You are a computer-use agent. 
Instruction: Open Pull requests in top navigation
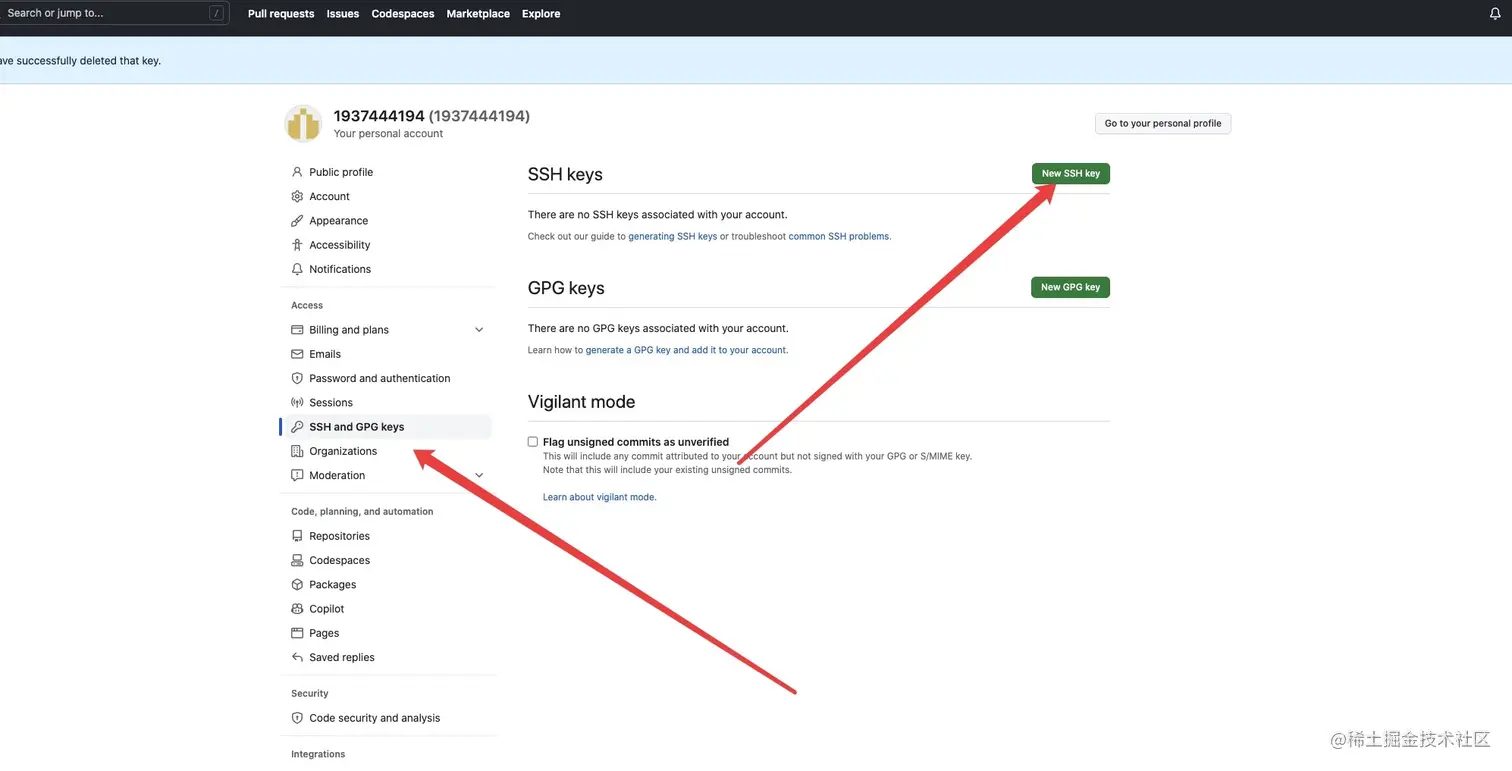[281, 14]
